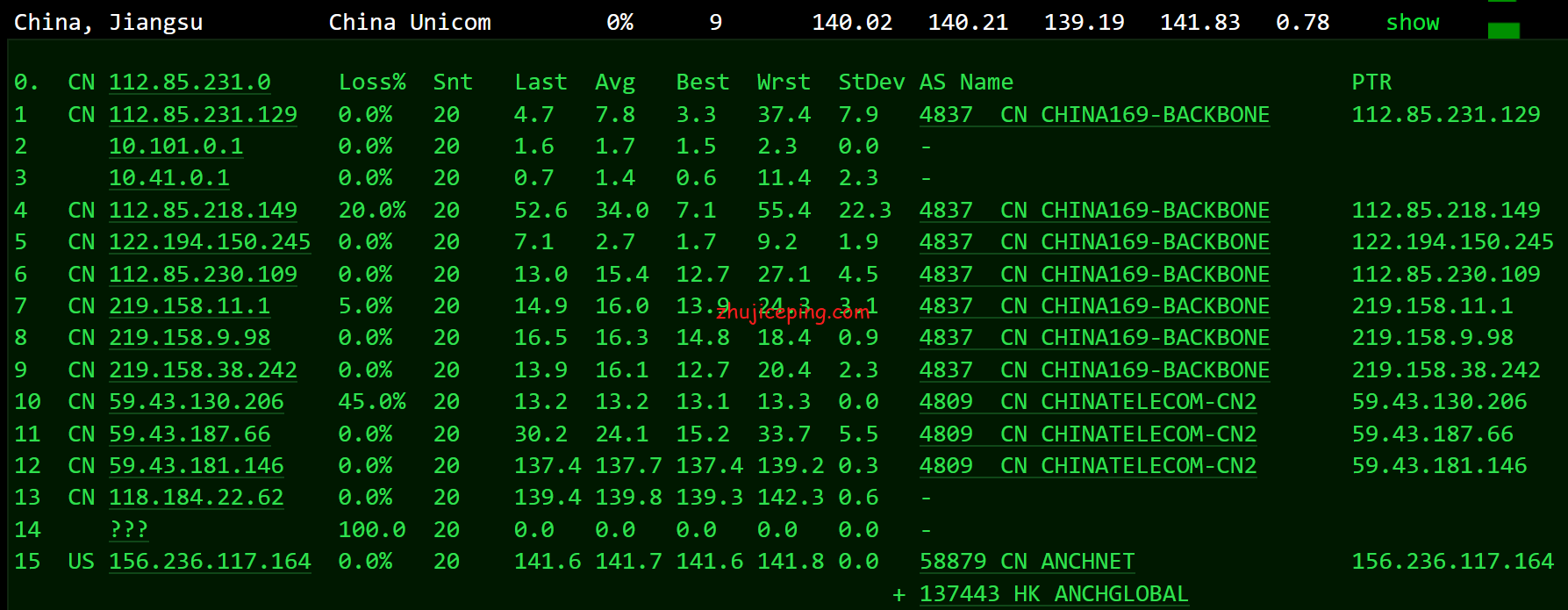Image resolution: width=1568 pixels, height=610 pixels.
Task: Open hop 2 address 10.101.0.1
Action: (x=175, y=147)
